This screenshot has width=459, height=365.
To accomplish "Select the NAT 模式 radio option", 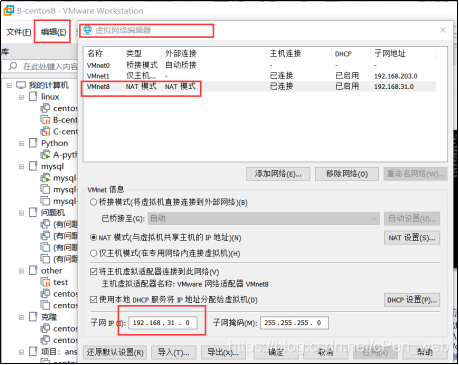I will tap(94, 238).
